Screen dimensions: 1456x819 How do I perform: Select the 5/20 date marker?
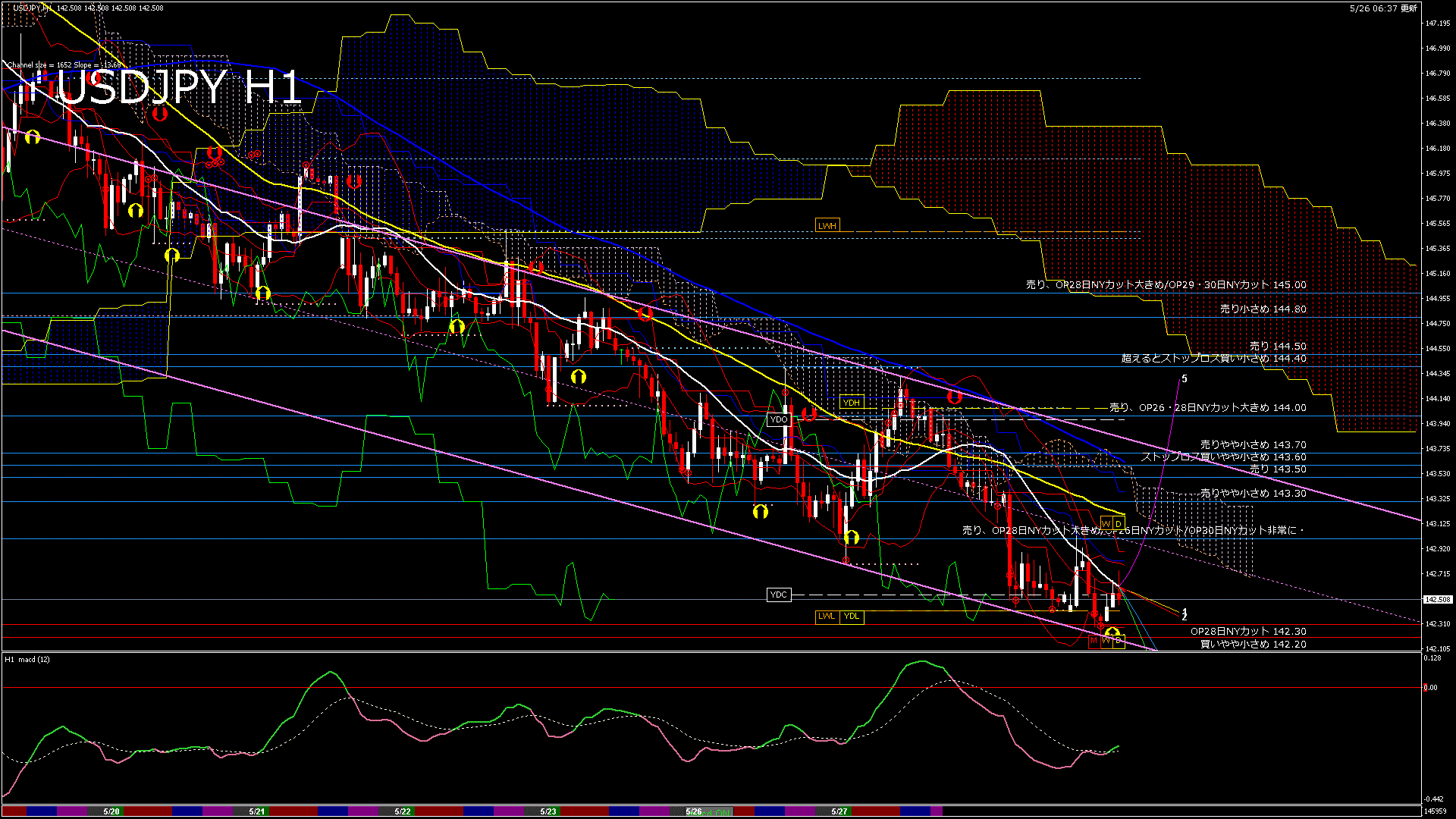tap(111, 811)
